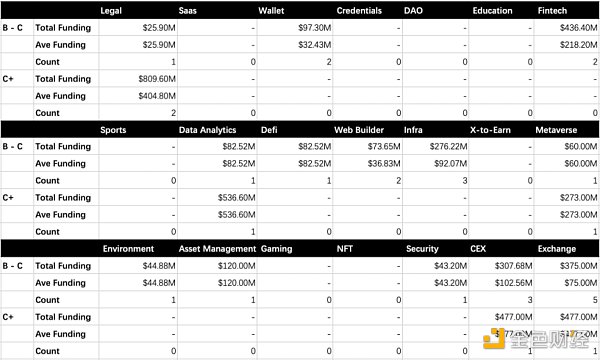
Task: Click the Legal column header
Action: pos(111,10)
